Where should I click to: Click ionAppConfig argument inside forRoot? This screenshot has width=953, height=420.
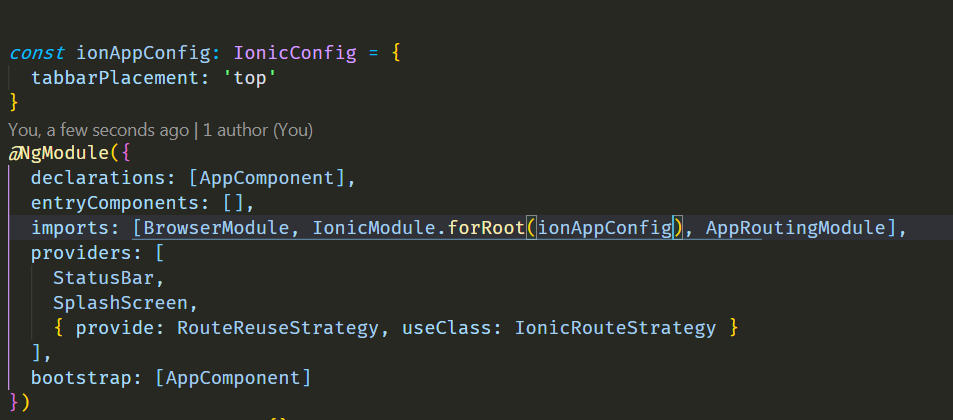click(604, 228)
